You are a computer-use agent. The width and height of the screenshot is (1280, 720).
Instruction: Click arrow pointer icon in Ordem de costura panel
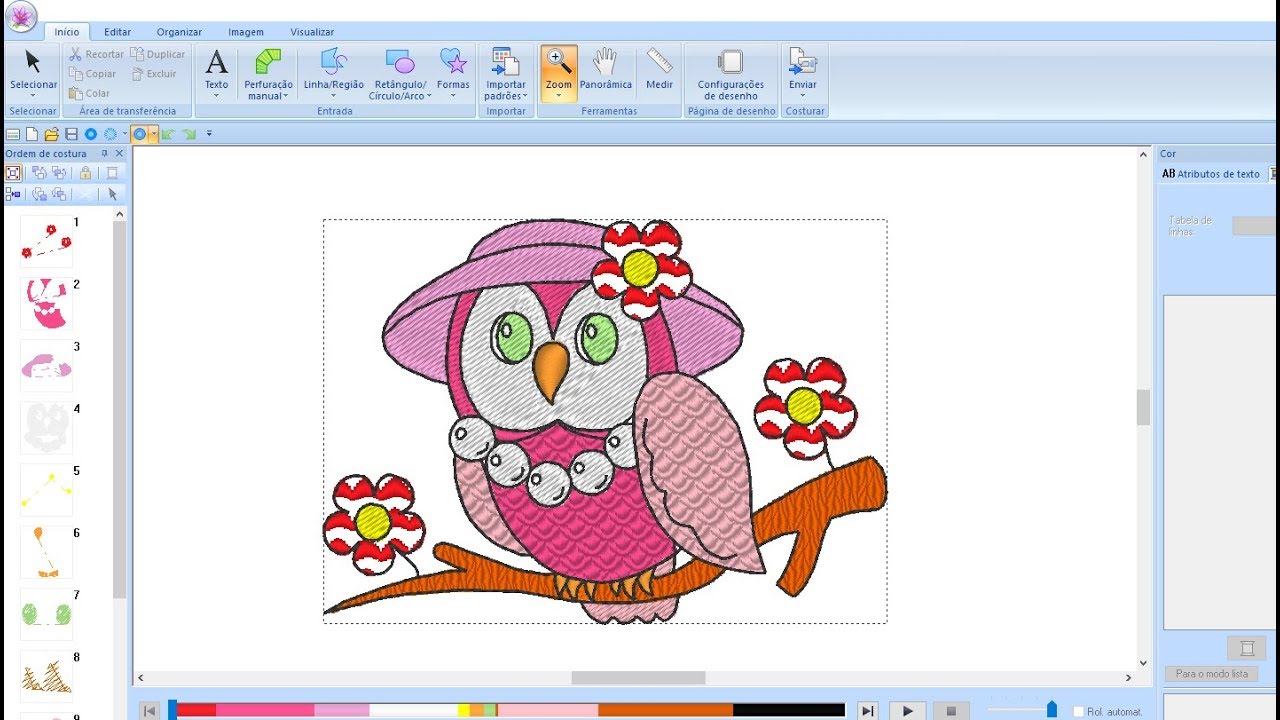pyautogui.click(x=112, y=194)
